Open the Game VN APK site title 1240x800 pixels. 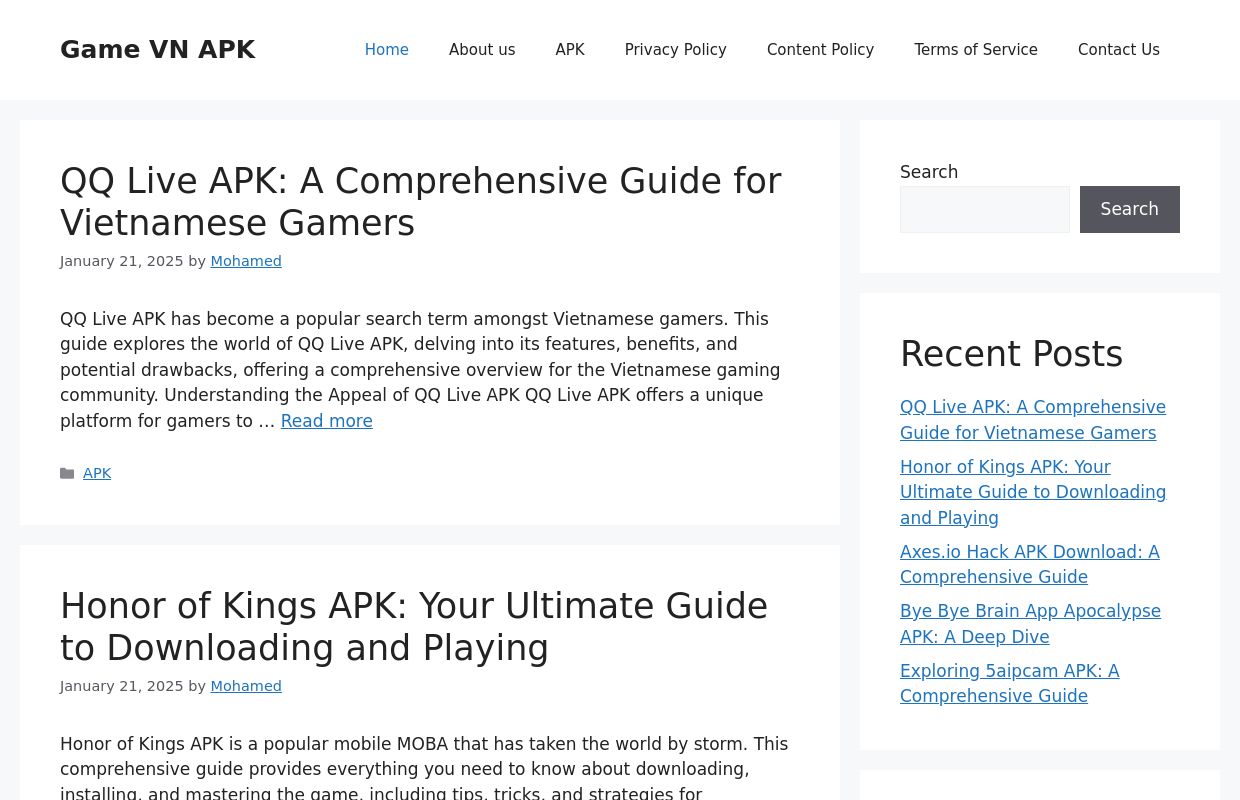(157, 50)
